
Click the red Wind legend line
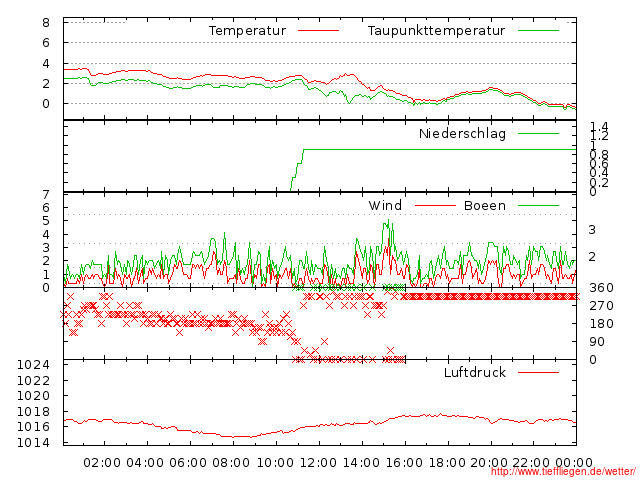pos(435,205)
